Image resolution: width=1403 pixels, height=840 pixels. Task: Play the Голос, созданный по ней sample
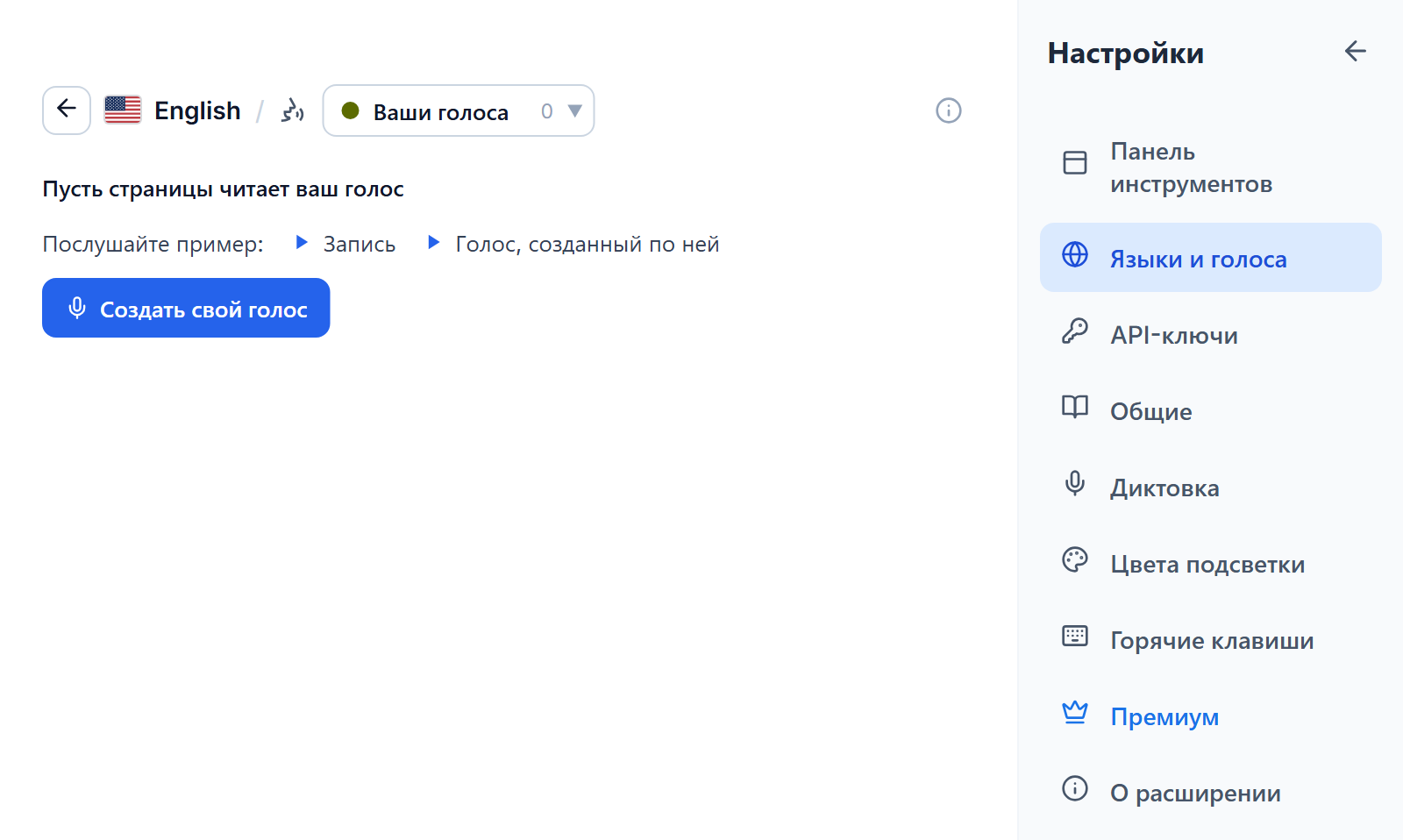click(433, 243)
